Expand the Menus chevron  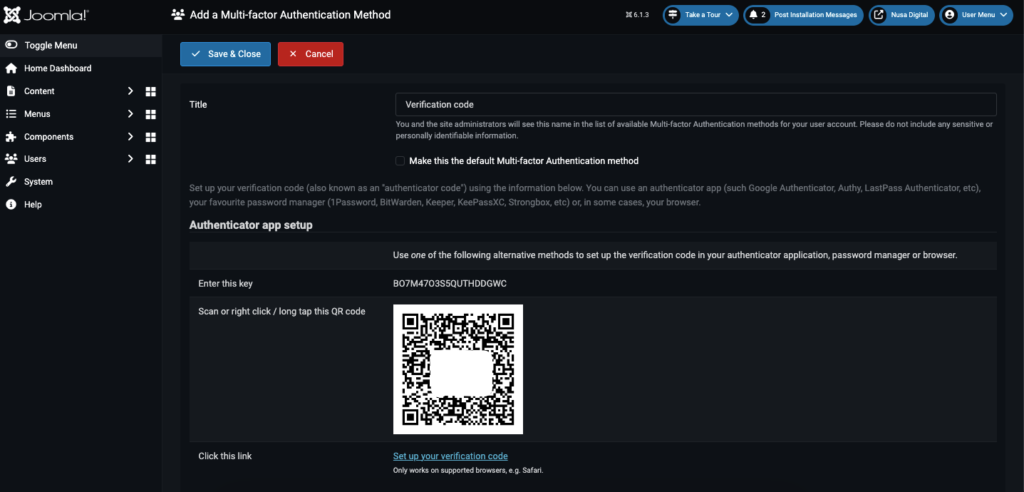[131, 114]
